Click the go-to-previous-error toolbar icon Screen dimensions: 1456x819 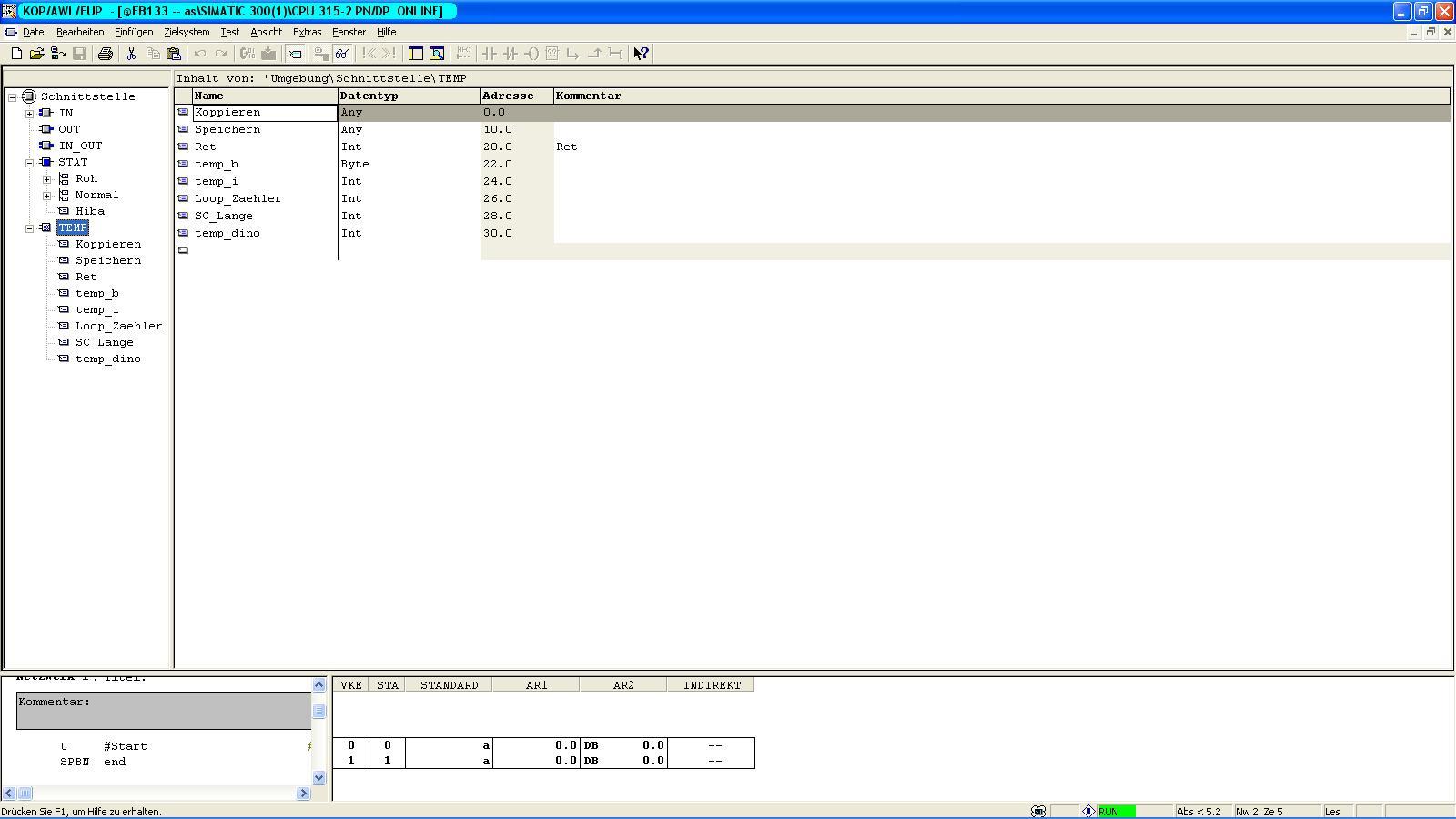[369, 54]
